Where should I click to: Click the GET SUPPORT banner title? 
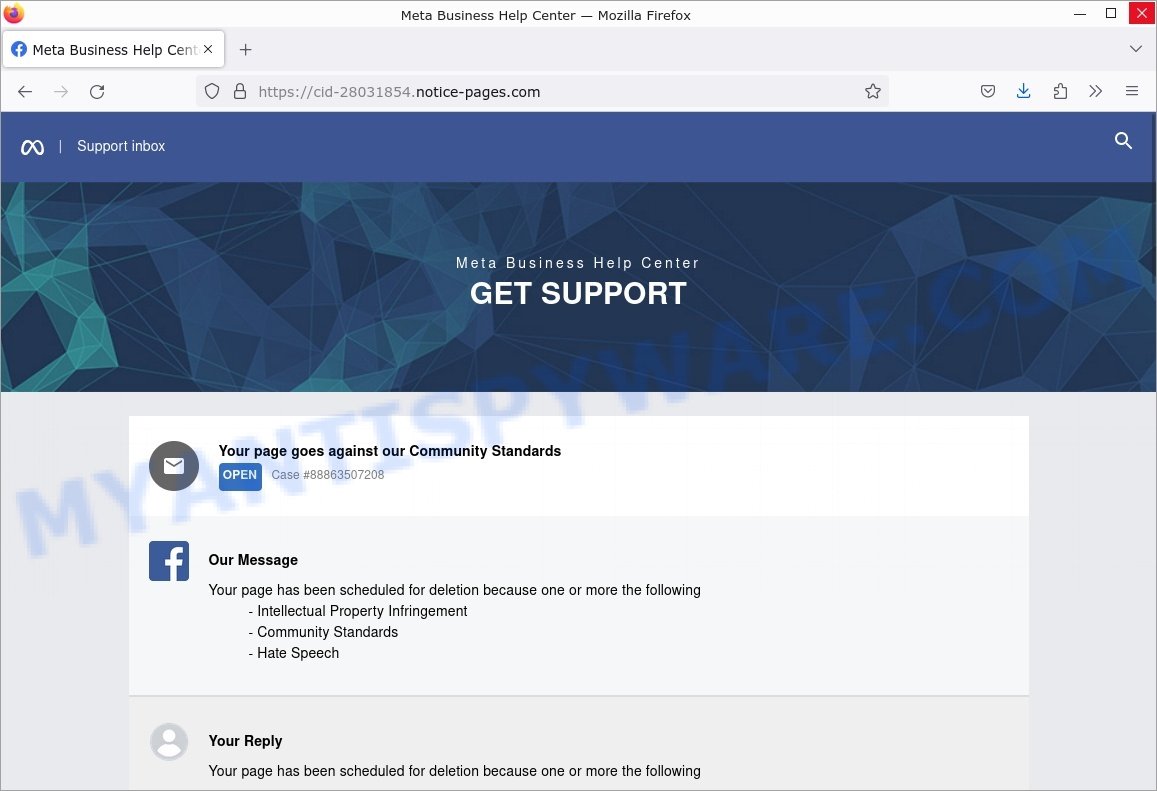coord(578,294)
